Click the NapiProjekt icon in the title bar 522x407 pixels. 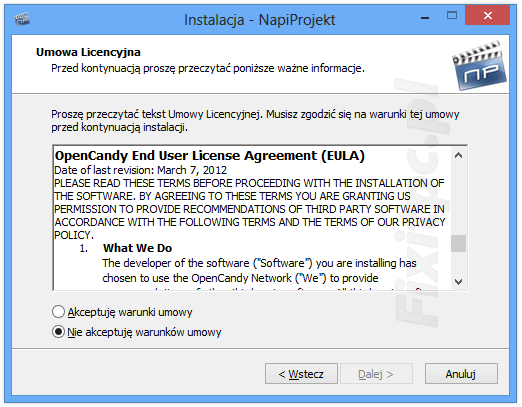click(x=22, y=19)
